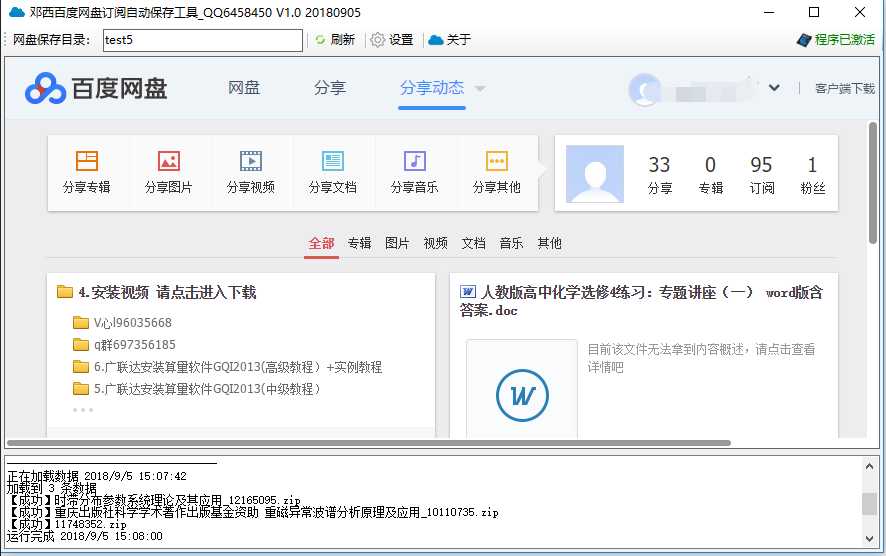Image resolution: width=886 pixels, height=556 pixels.
Task: Open the 分享其他 other icon
Action: point(497,161)
